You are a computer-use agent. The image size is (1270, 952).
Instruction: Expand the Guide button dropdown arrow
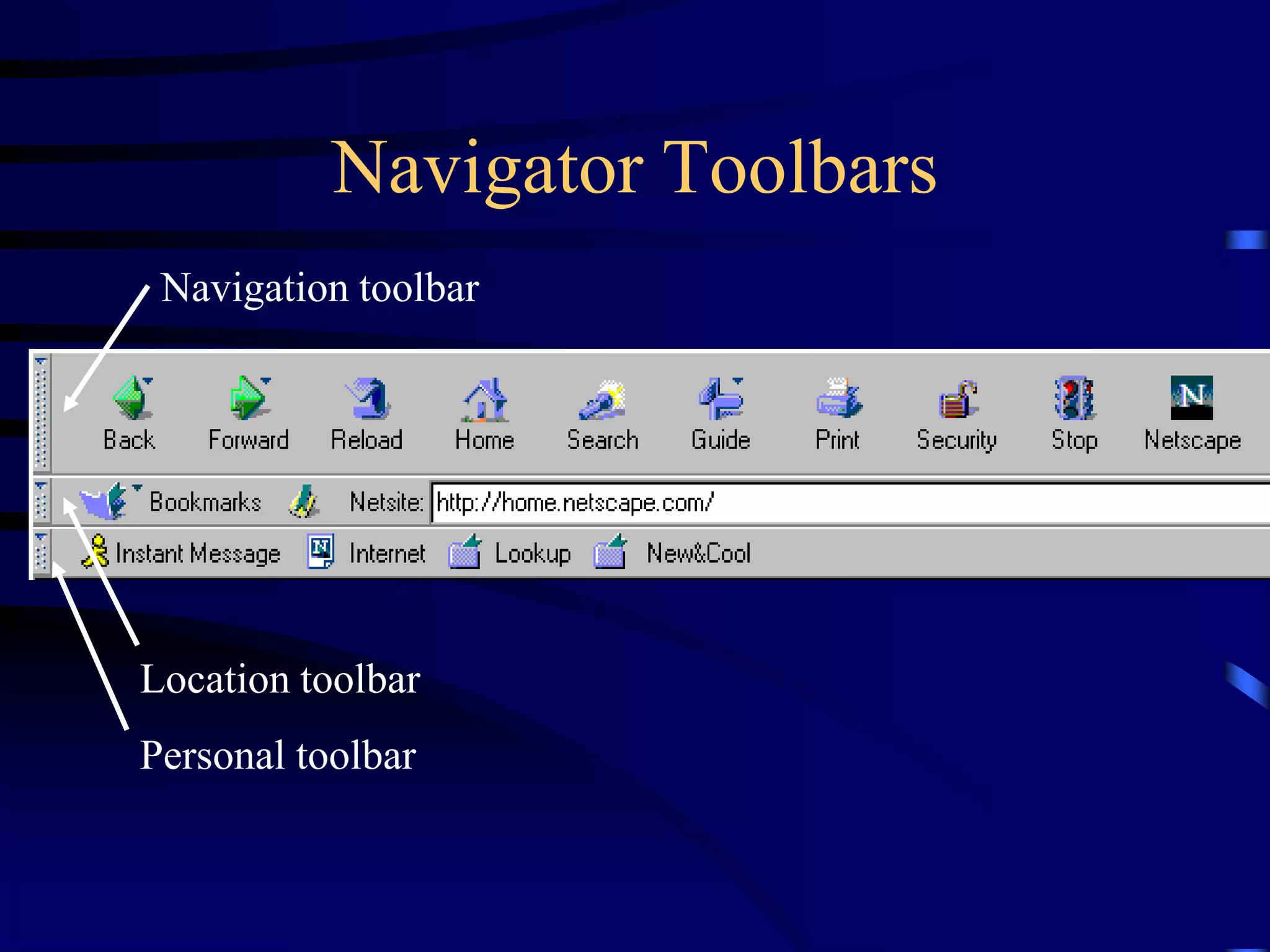click(x=738, y=381)
